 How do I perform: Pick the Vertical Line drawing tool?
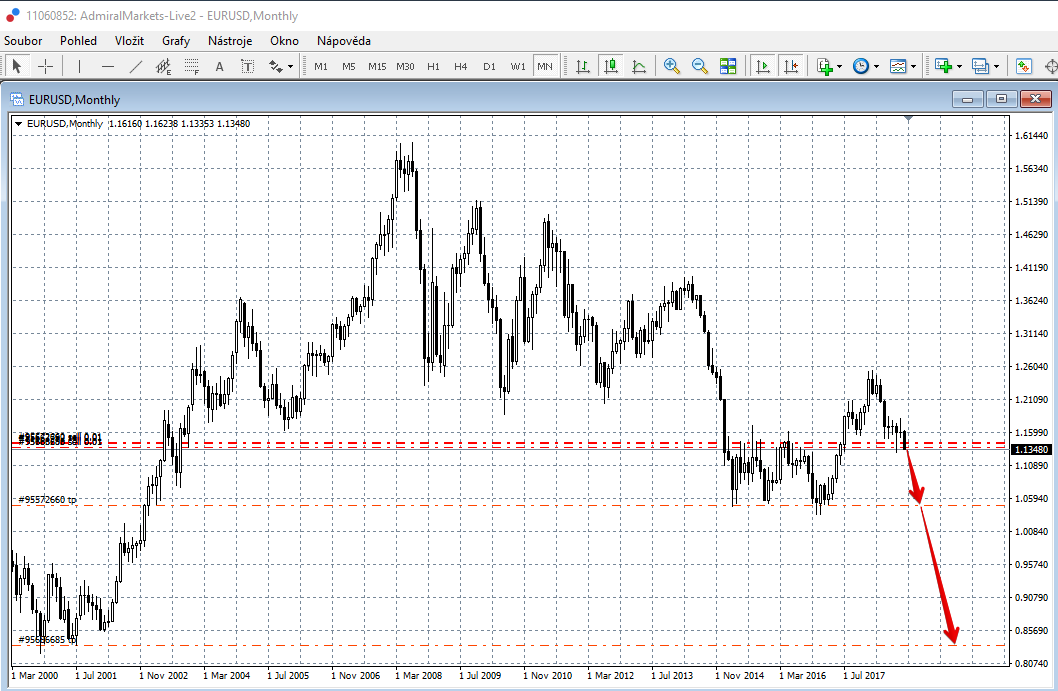point(79,66)
